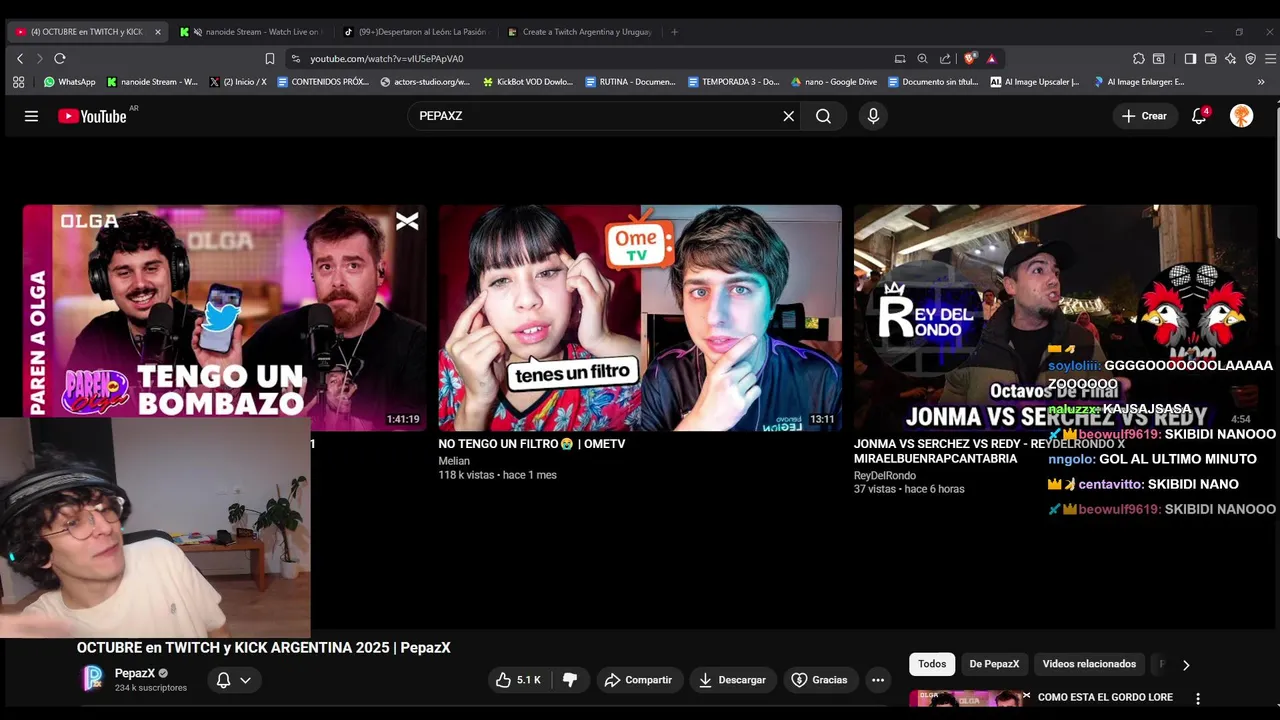Close the OCTUBRE en TWITCH tab

point(157,32)
